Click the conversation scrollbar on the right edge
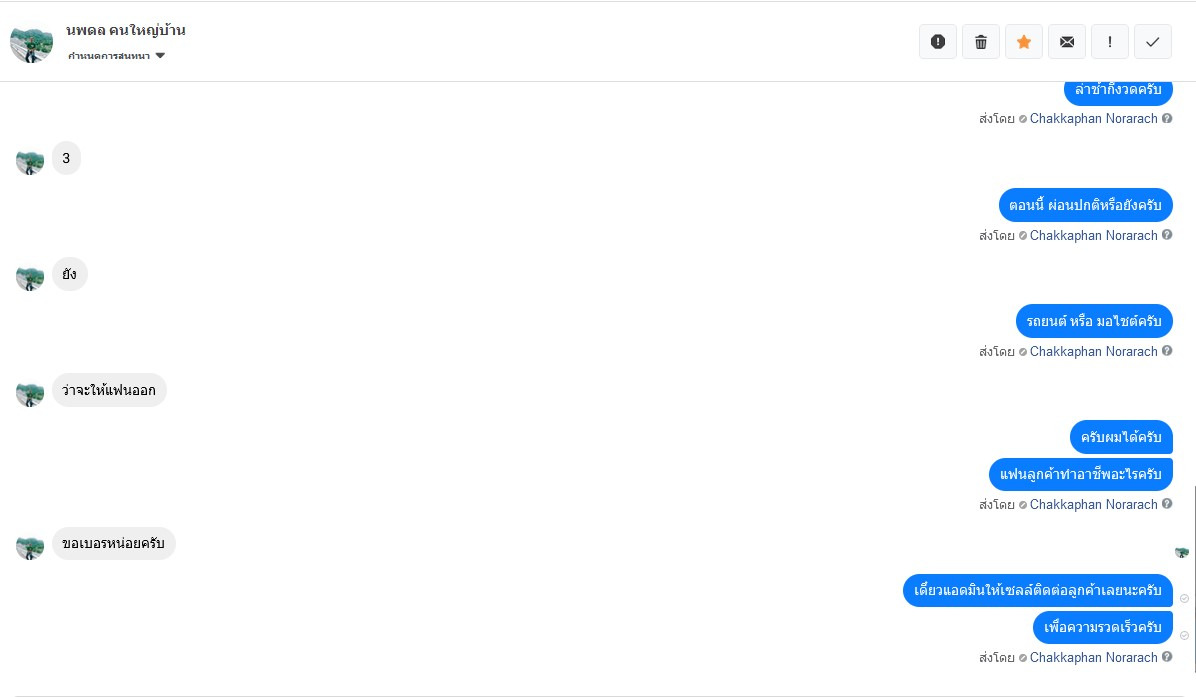This screenshot has width=1196, height=697. point(1194,578)
